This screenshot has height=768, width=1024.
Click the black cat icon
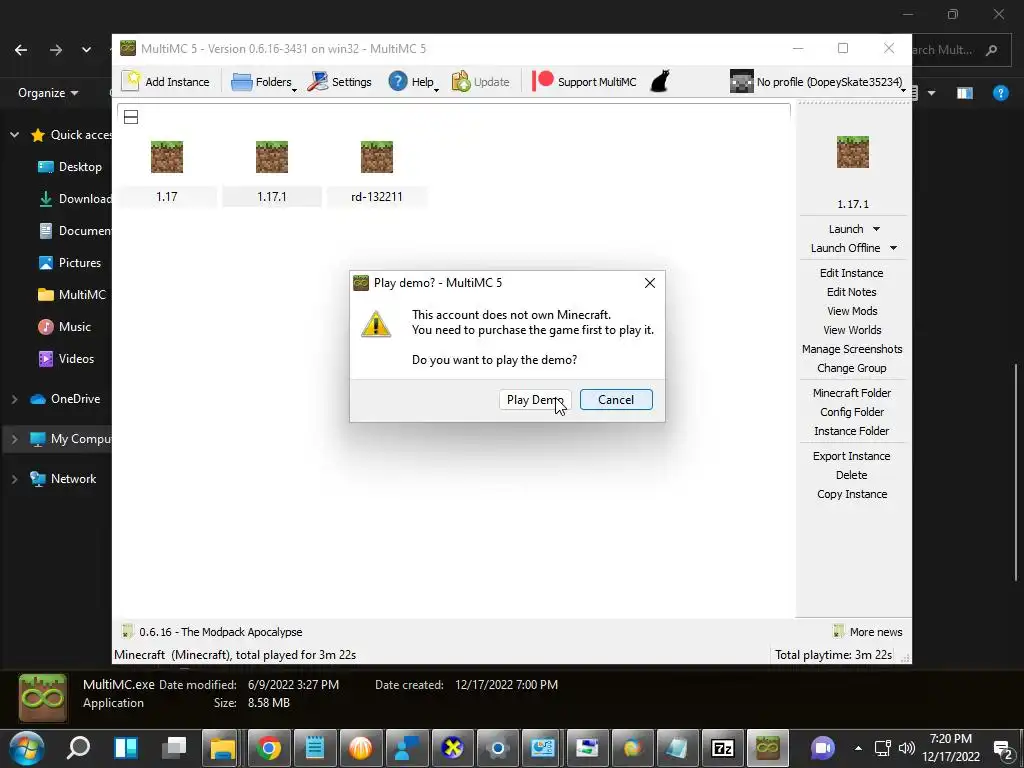click(660, 82)
